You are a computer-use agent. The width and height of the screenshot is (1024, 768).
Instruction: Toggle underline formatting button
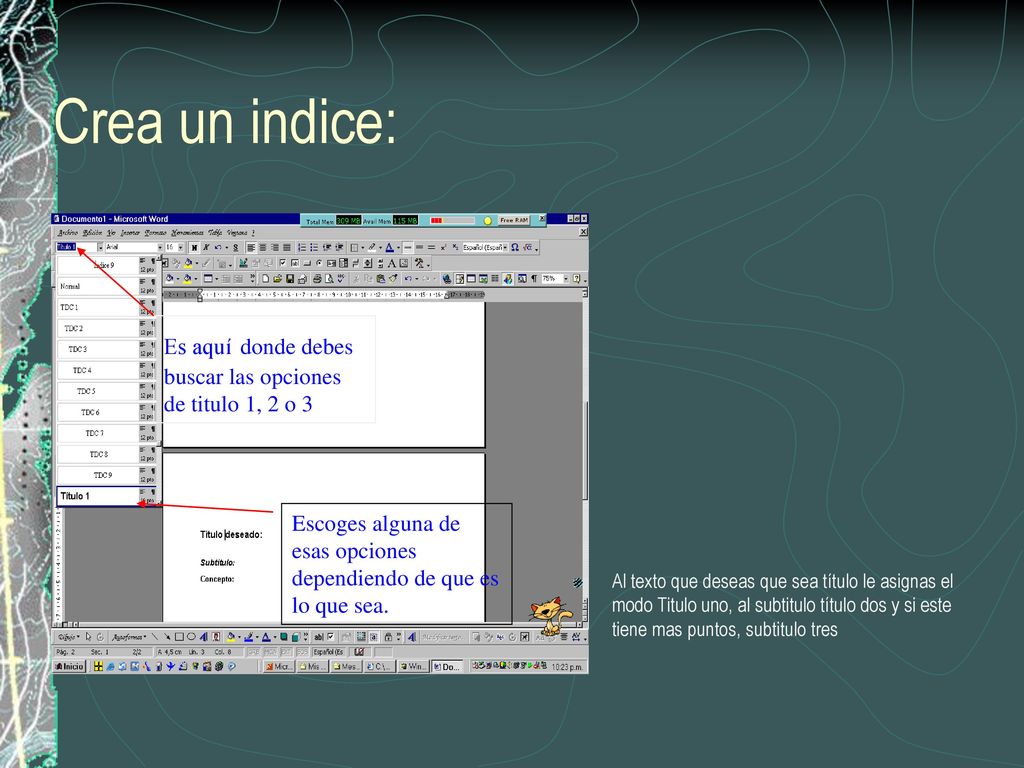pyautogui.click(x=235, y=248)
